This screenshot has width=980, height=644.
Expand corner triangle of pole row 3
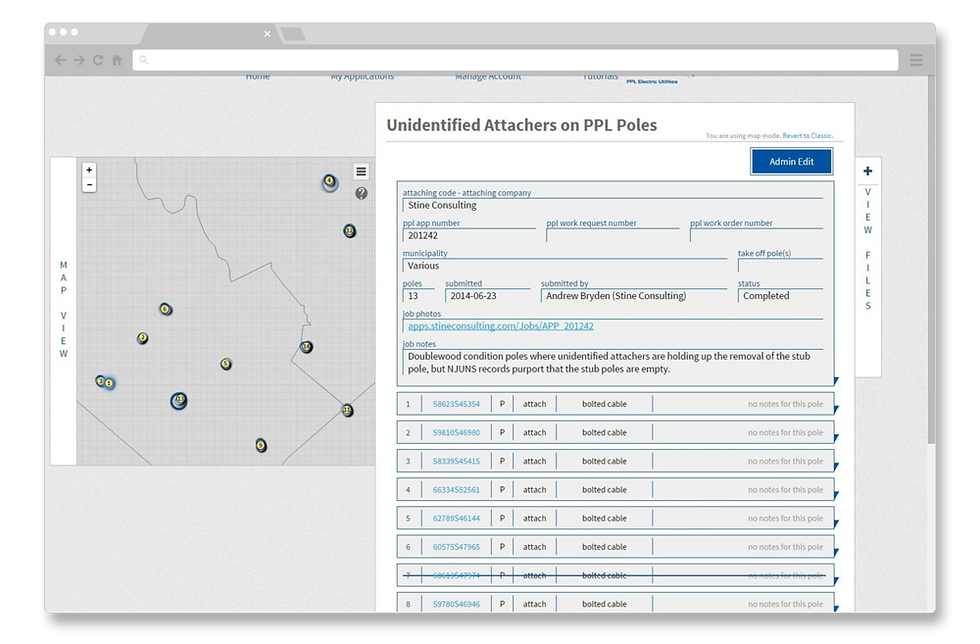836,467
